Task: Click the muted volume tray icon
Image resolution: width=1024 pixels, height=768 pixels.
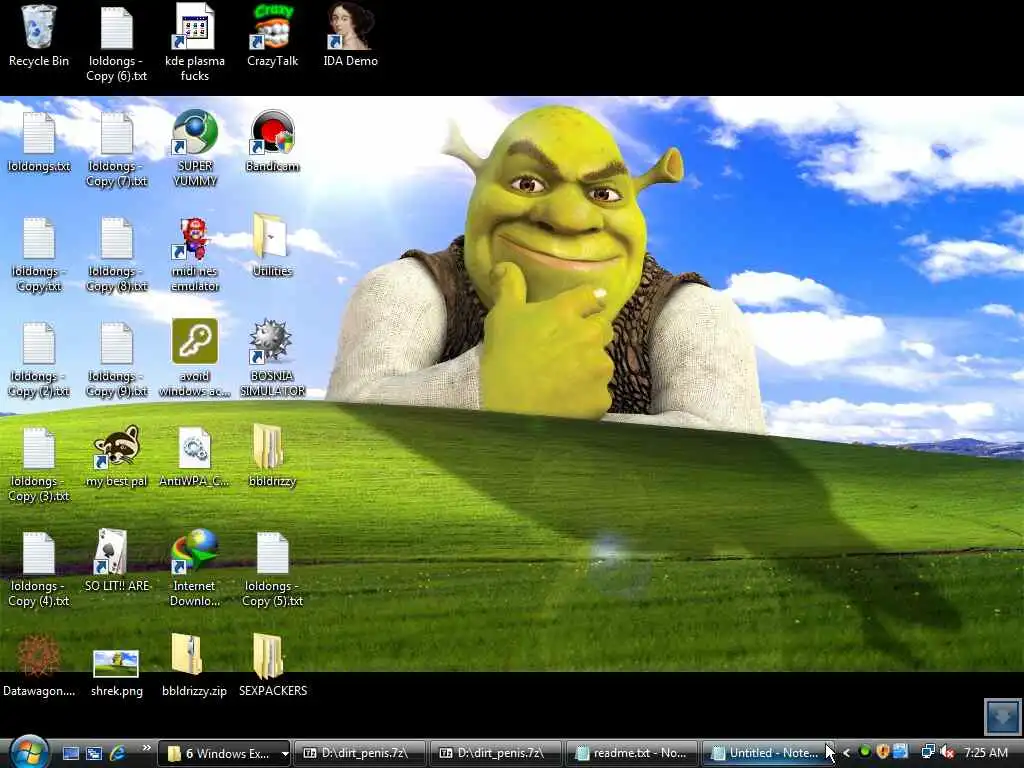Action: (948, 752)
